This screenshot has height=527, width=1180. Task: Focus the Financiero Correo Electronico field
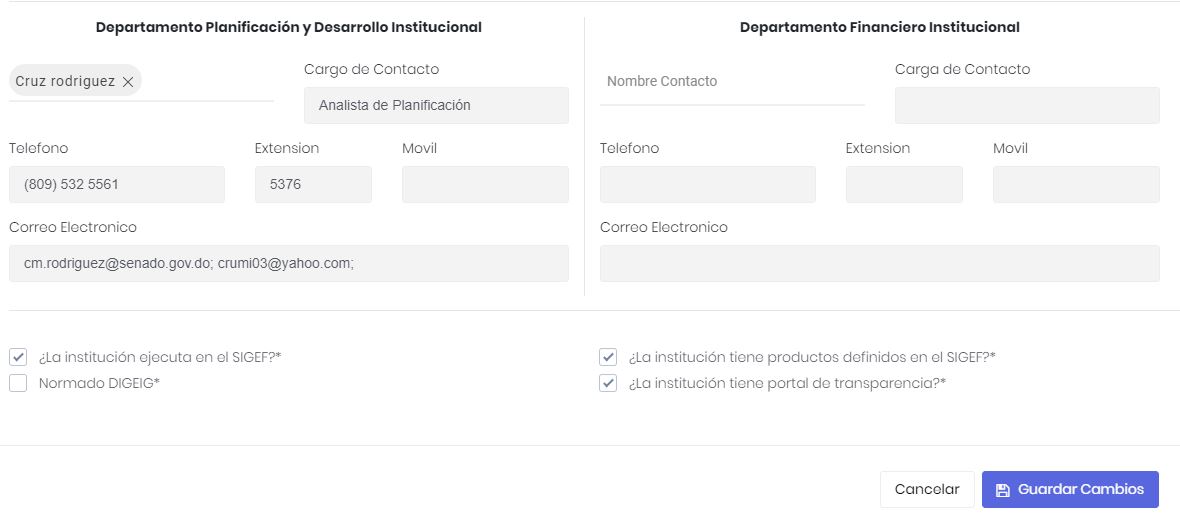click(x=879, y=263)
